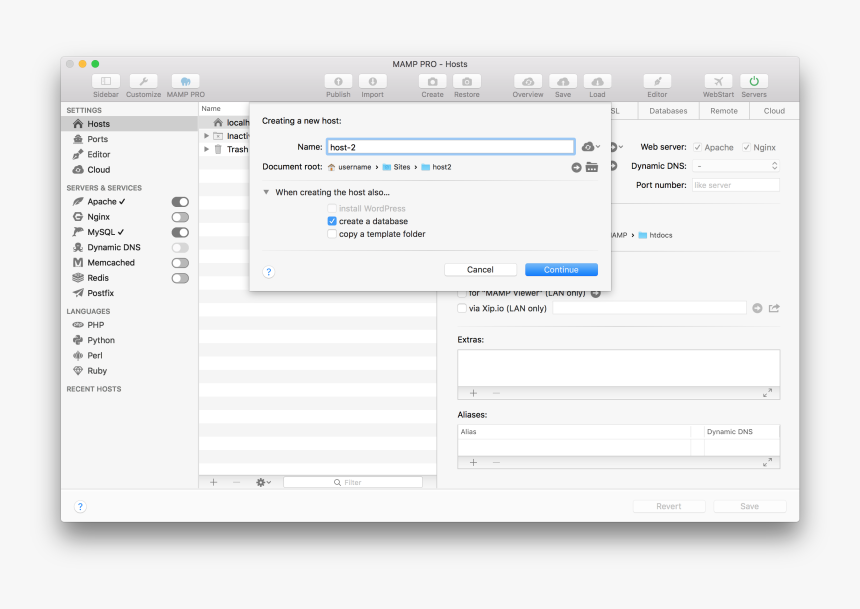Switch to the Remote tab
The height and width of the screenshot is (609, 860).
point(724,111)
